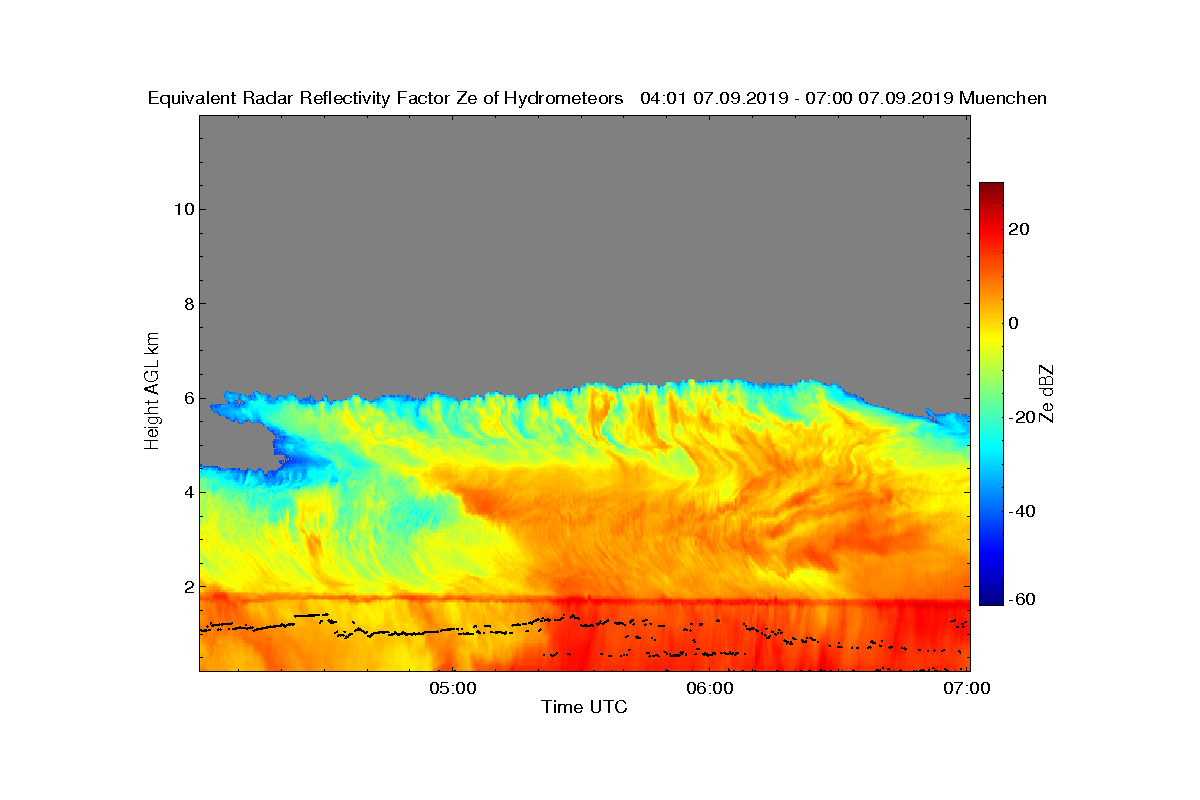Click the '06:00' time tick label
The width and height of the screenshot is (1200, 800).
pyautogui.click(x=711, y=688)
